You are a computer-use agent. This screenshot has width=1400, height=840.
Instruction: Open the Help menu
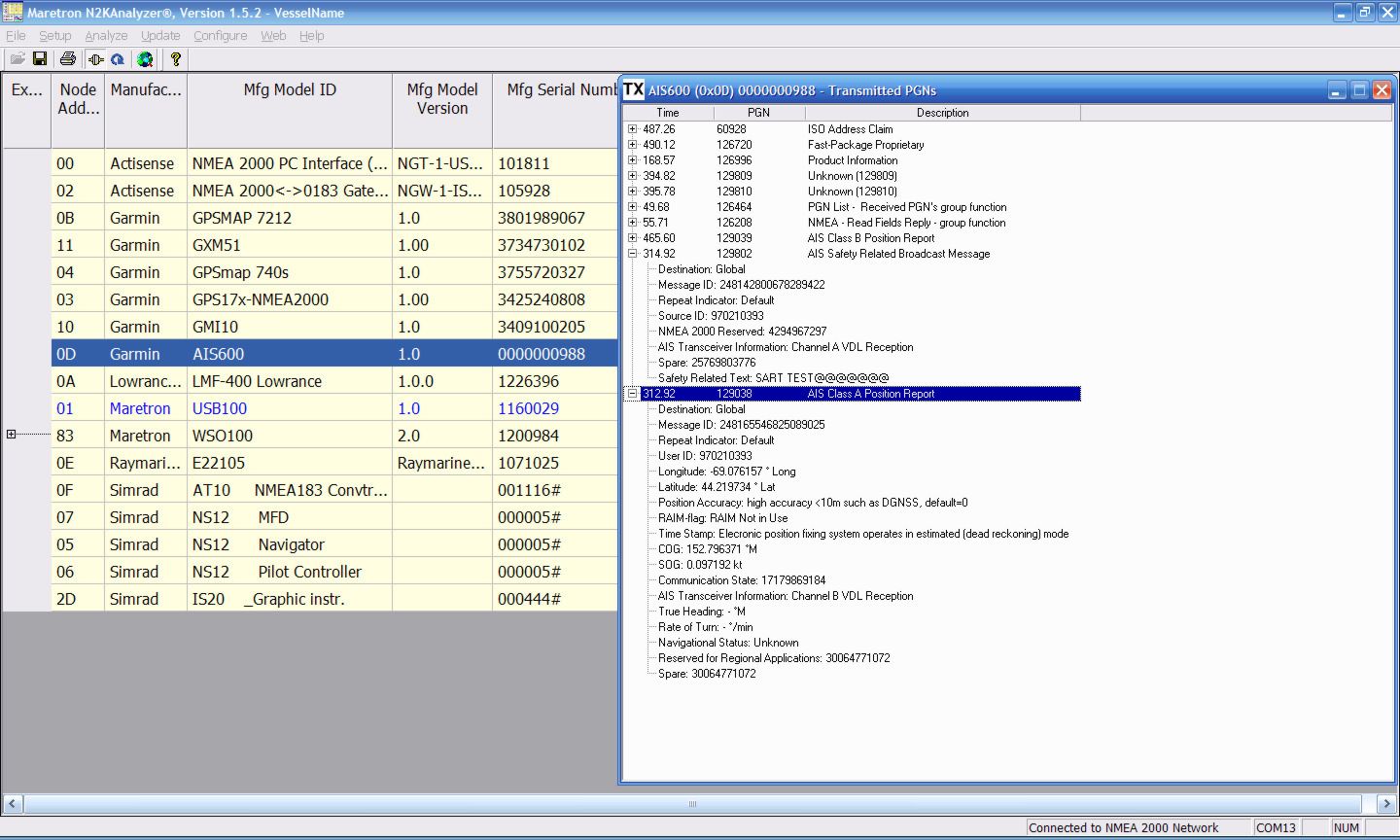click(311, 36)
